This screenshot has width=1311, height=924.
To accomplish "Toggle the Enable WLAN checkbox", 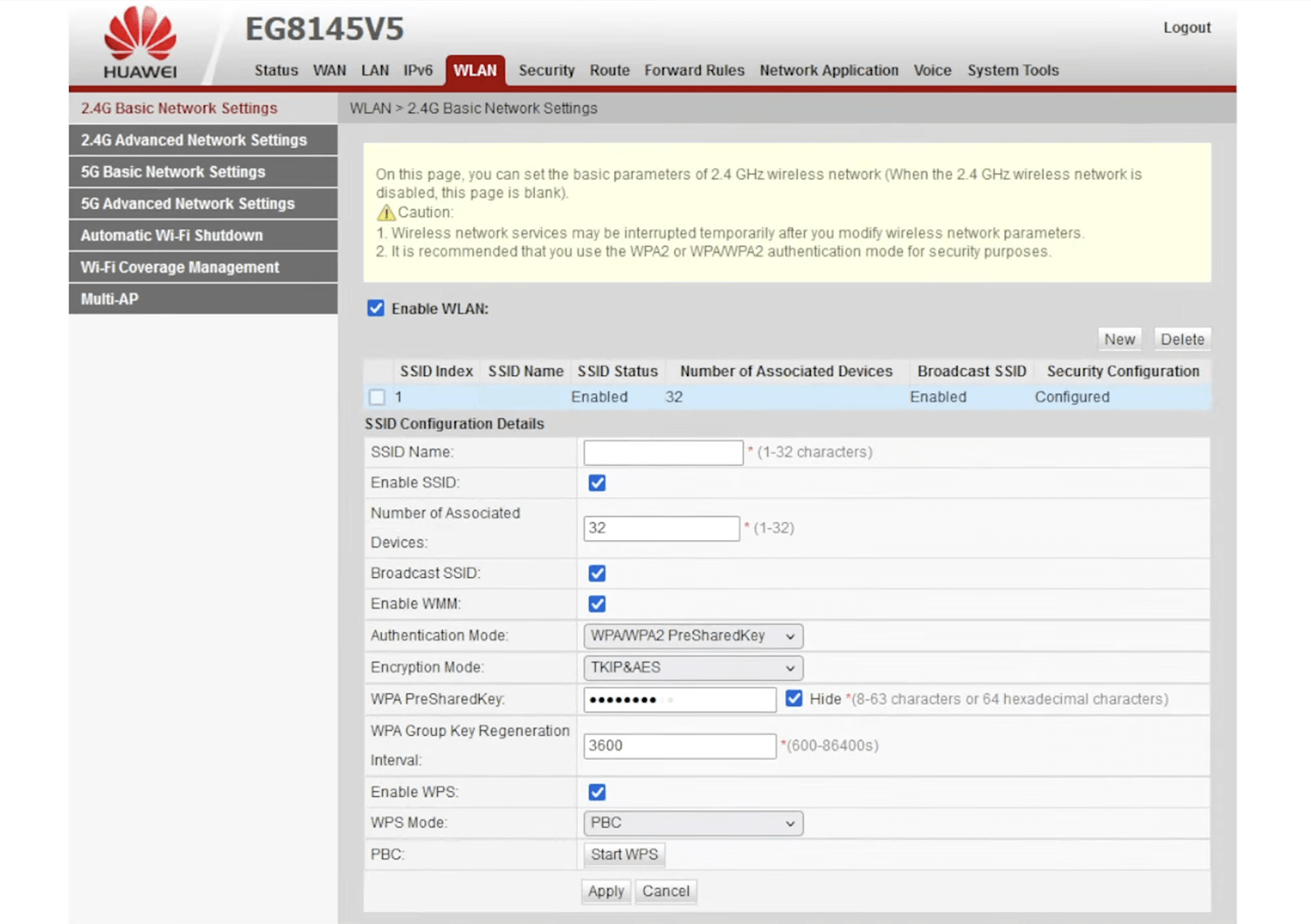I will point(376,309).
